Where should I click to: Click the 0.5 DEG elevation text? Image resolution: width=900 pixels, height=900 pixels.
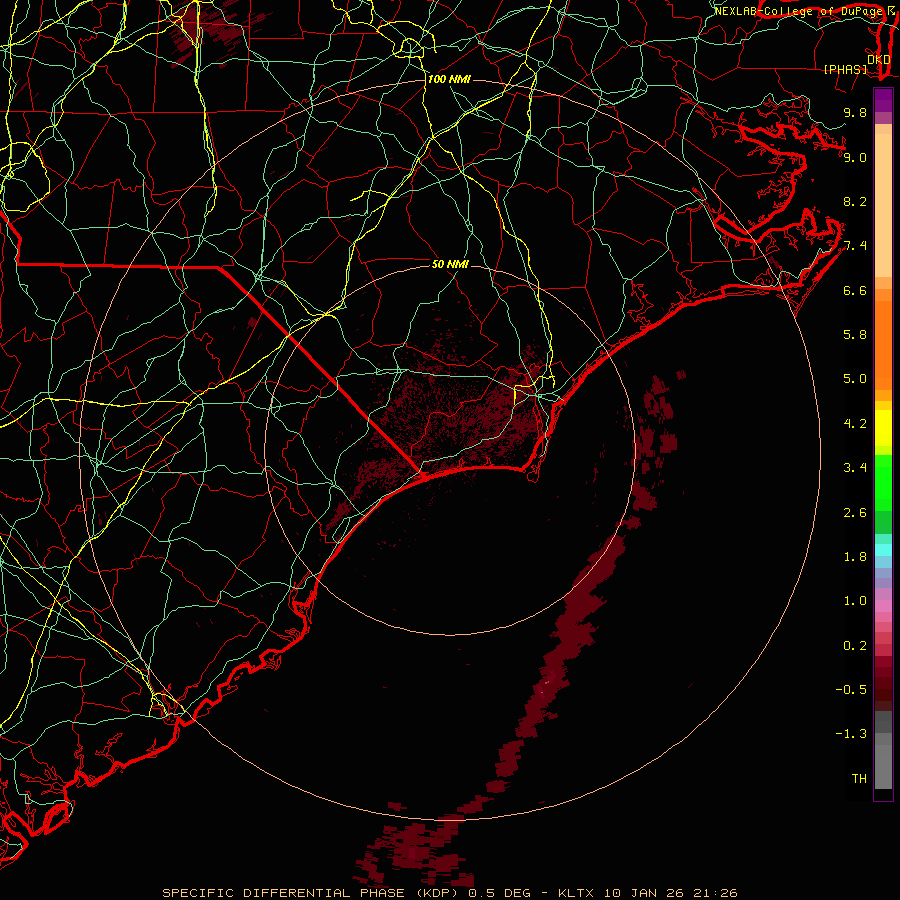pos(499,893)
